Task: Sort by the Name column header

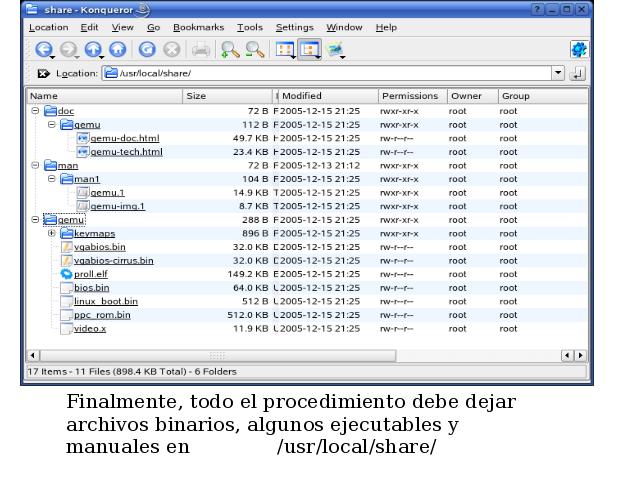Action: [x=104, y=96]
